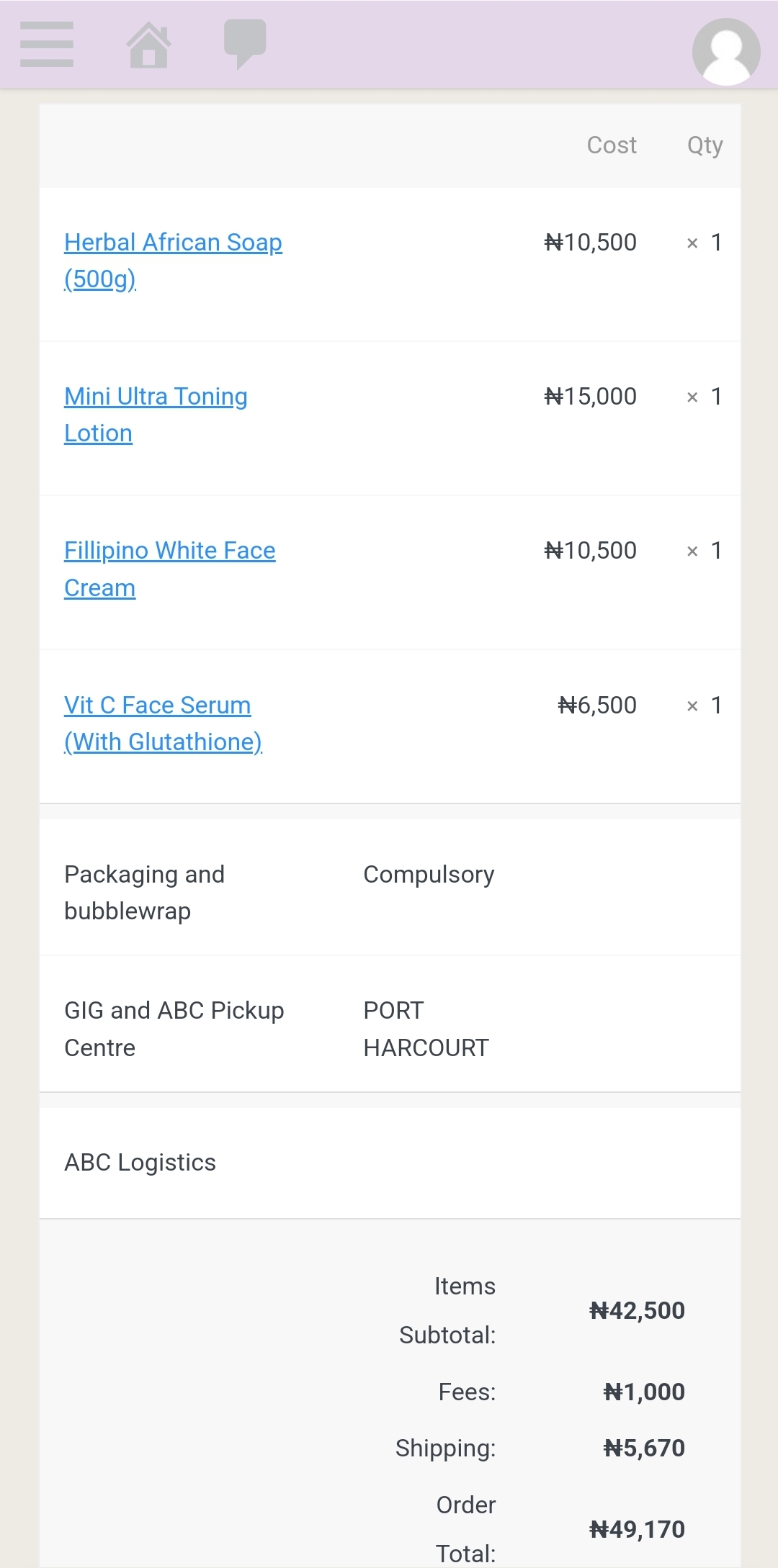Click the ABC Logistics shipping method
This screenshot has width=778, height=1568.
tap(140, 1163)
